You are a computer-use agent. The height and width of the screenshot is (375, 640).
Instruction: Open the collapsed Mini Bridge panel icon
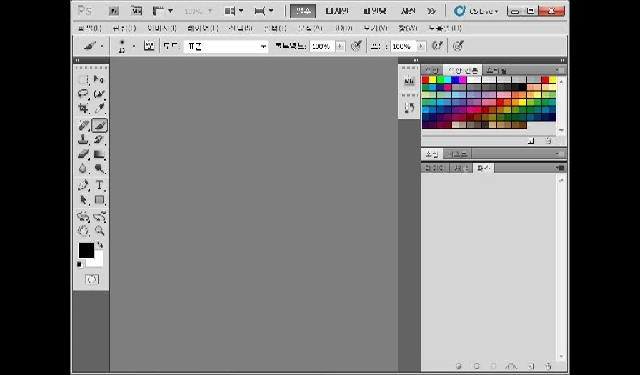coord(409,81)
